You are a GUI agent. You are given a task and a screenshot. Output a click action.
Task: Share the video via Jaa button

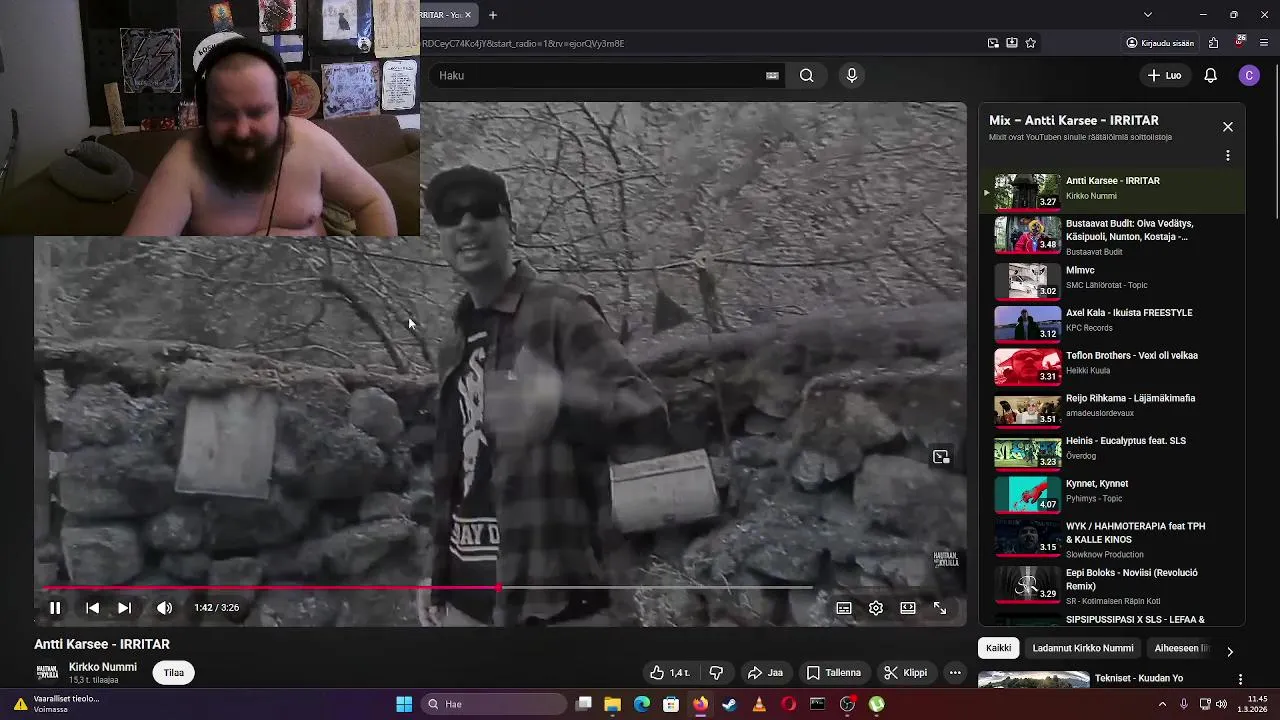pyautogui.click(x=765, y=673)
